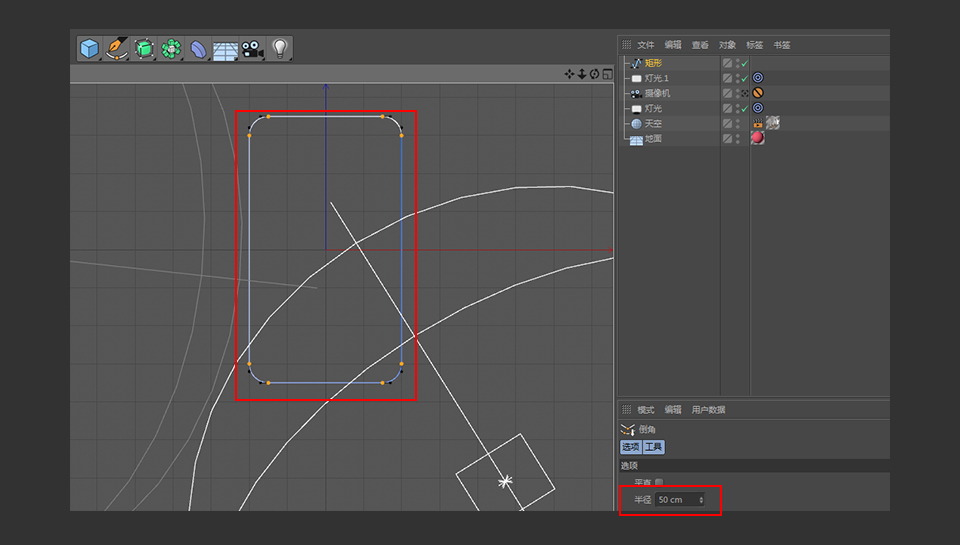This screenshot has height=545, width=960.
Task: Add a Light using bulb icon
Action: pyautogui.click(x=280, y=49)
